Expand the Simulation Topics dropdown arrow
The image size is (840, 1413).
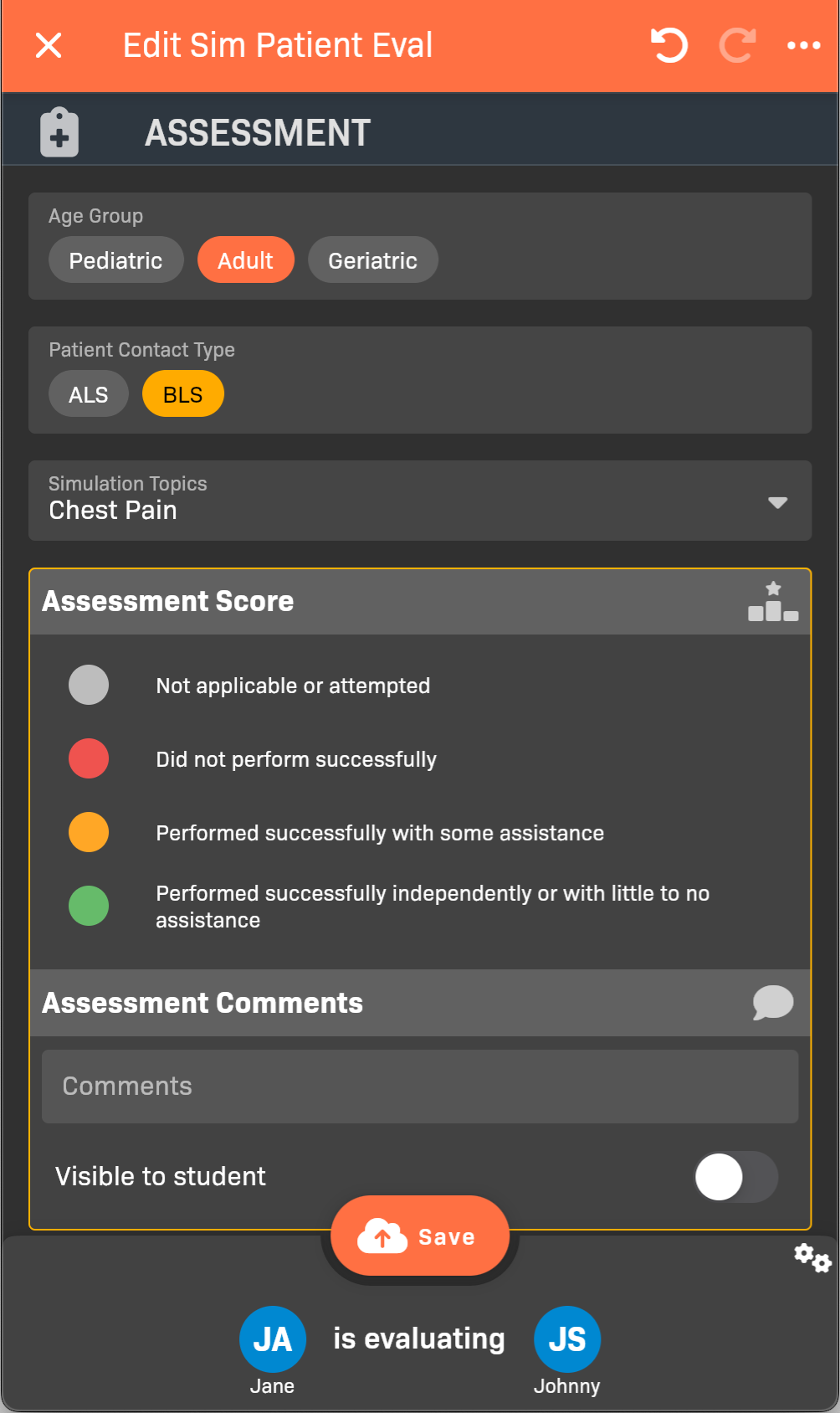[x=777, y=502]
